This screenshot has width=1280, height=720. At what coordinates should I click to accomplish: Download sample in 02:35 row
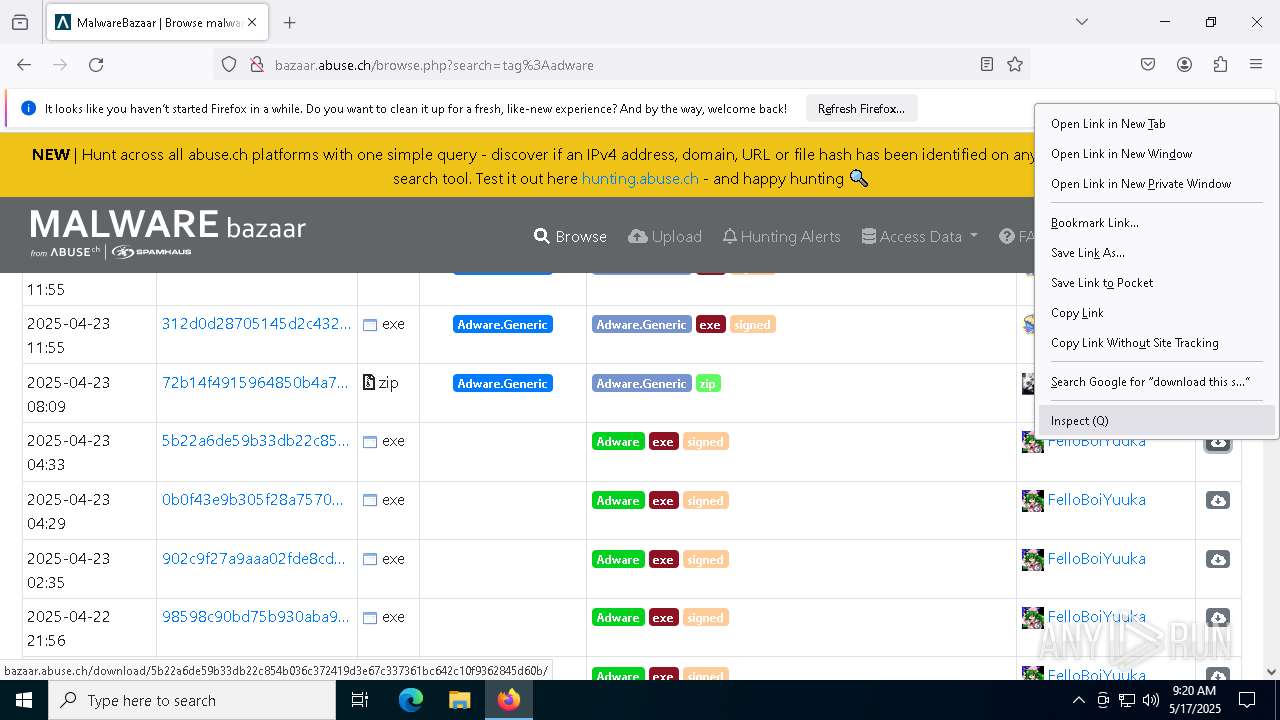[1218, 560]
